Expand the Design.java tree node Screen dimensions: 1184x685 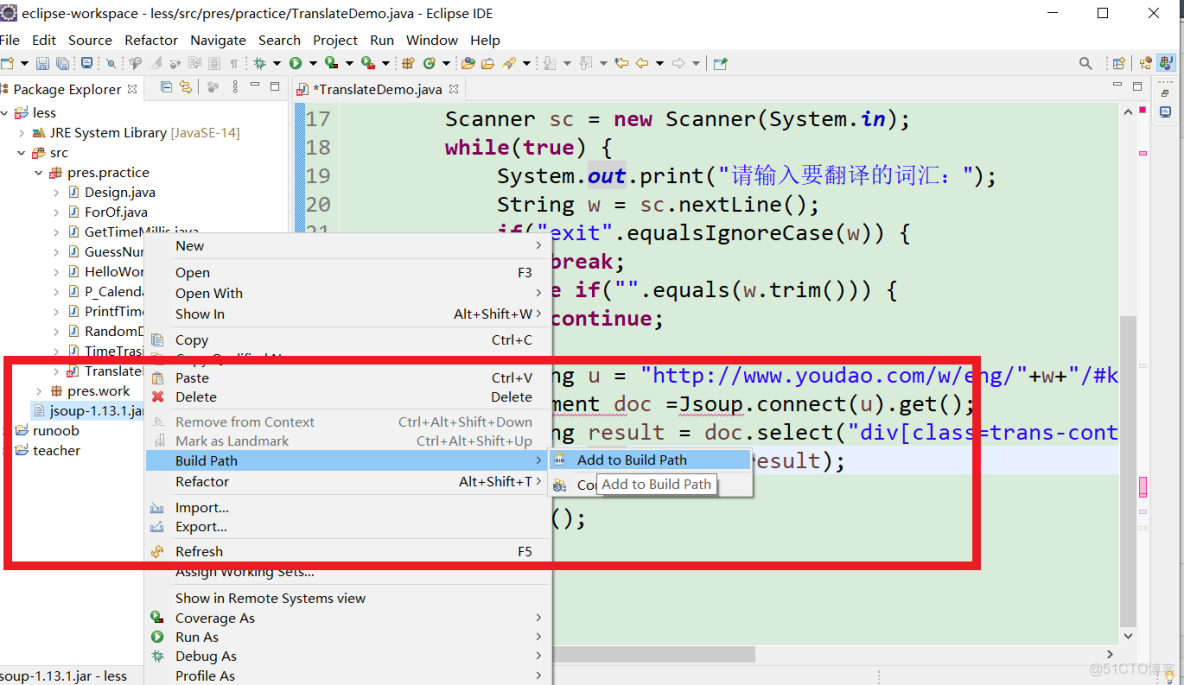click(57, 193)
